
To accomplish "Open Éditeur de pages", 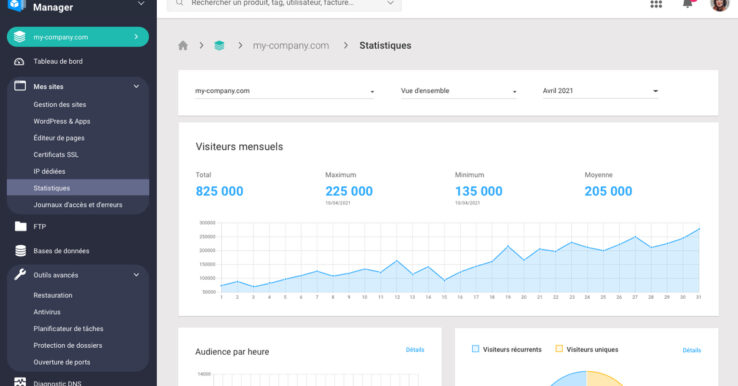I will tap(59, 138).
